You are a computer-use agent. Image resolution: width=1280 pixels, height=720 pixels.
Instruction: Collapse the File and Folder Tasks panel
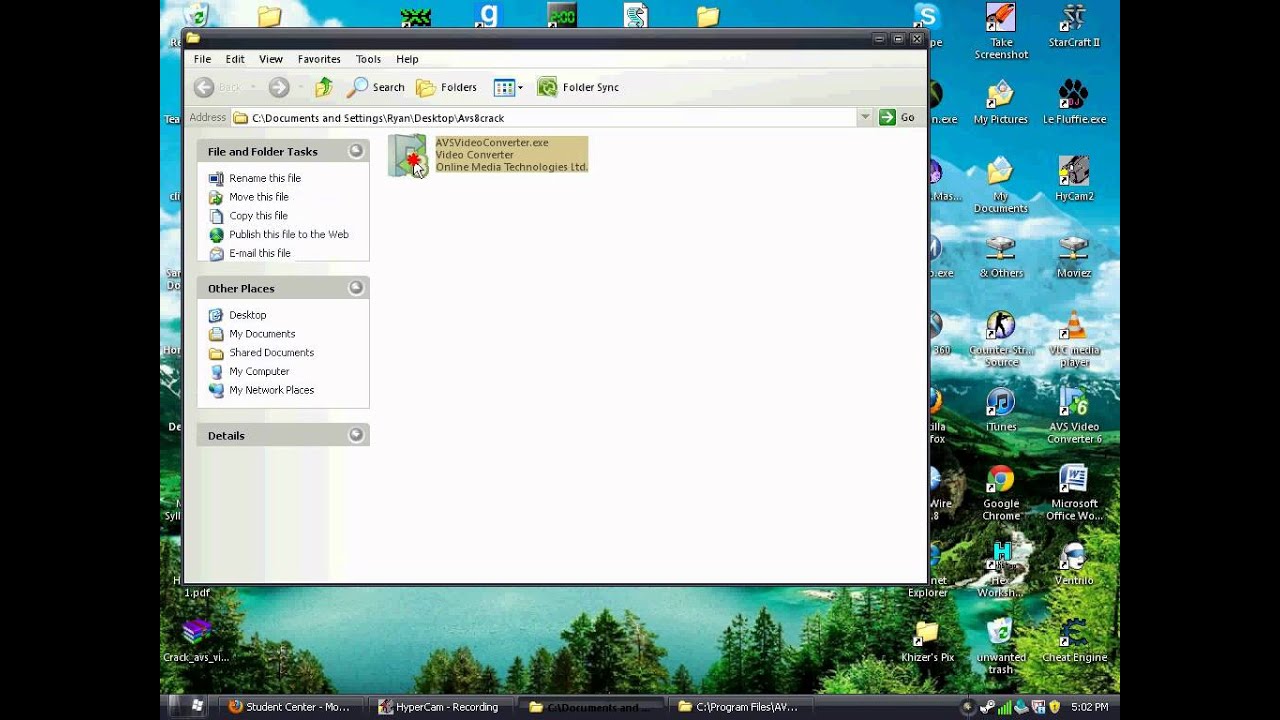click(356, 151)
